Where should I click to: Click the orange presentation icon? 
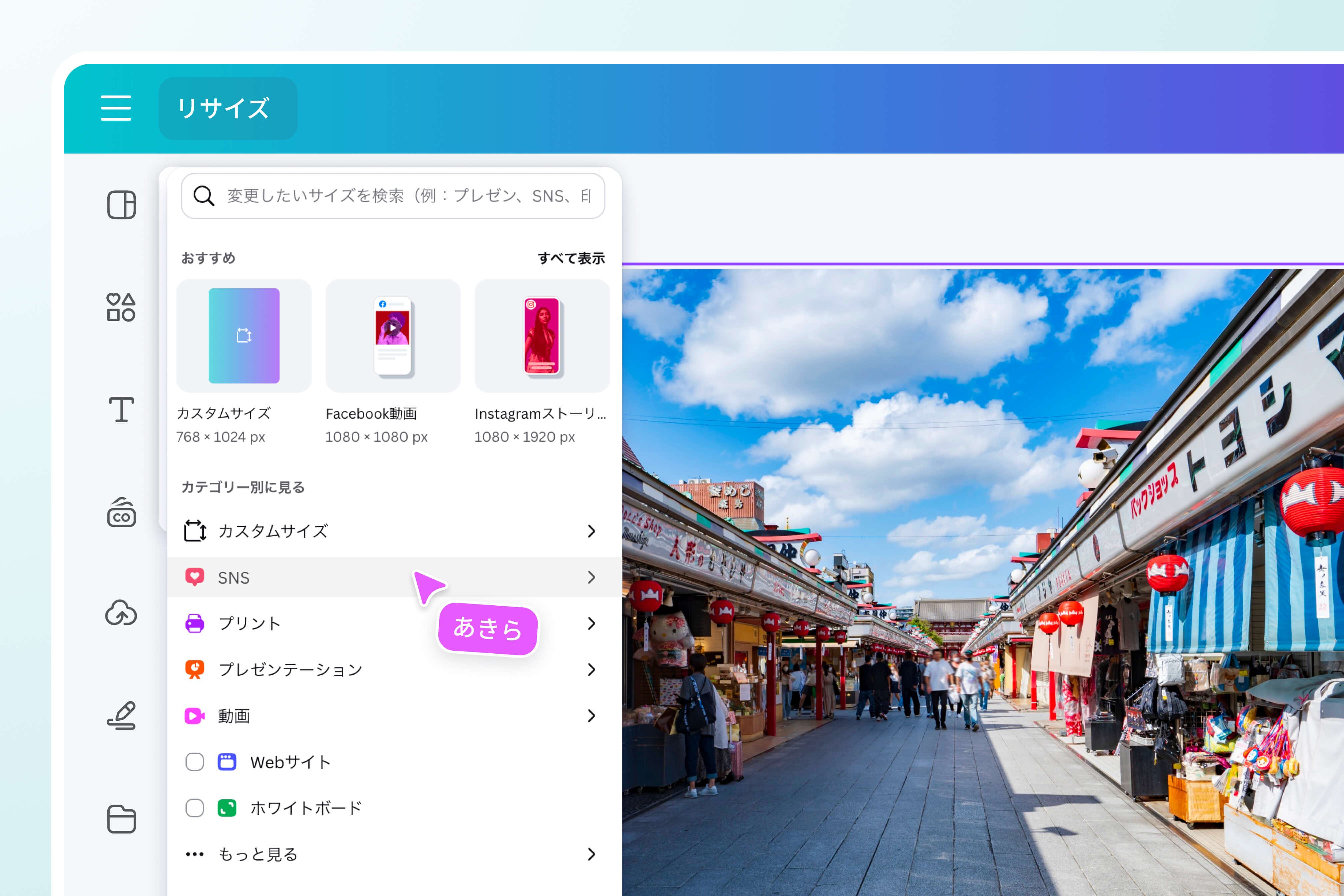pyautogui.click(x=195, y=669)
